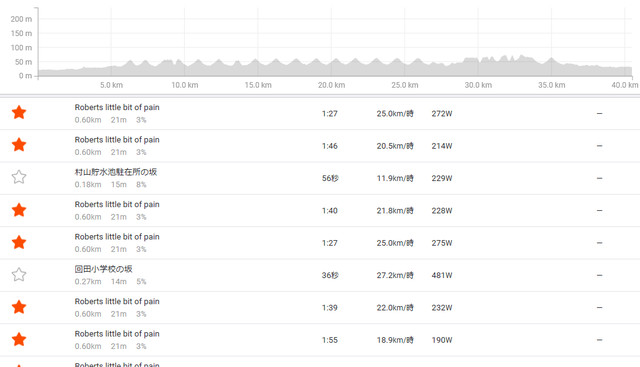Unstar the Roberts segment with 214W
The width and height of the screenshot is (640, 367).
coord(19,145)
